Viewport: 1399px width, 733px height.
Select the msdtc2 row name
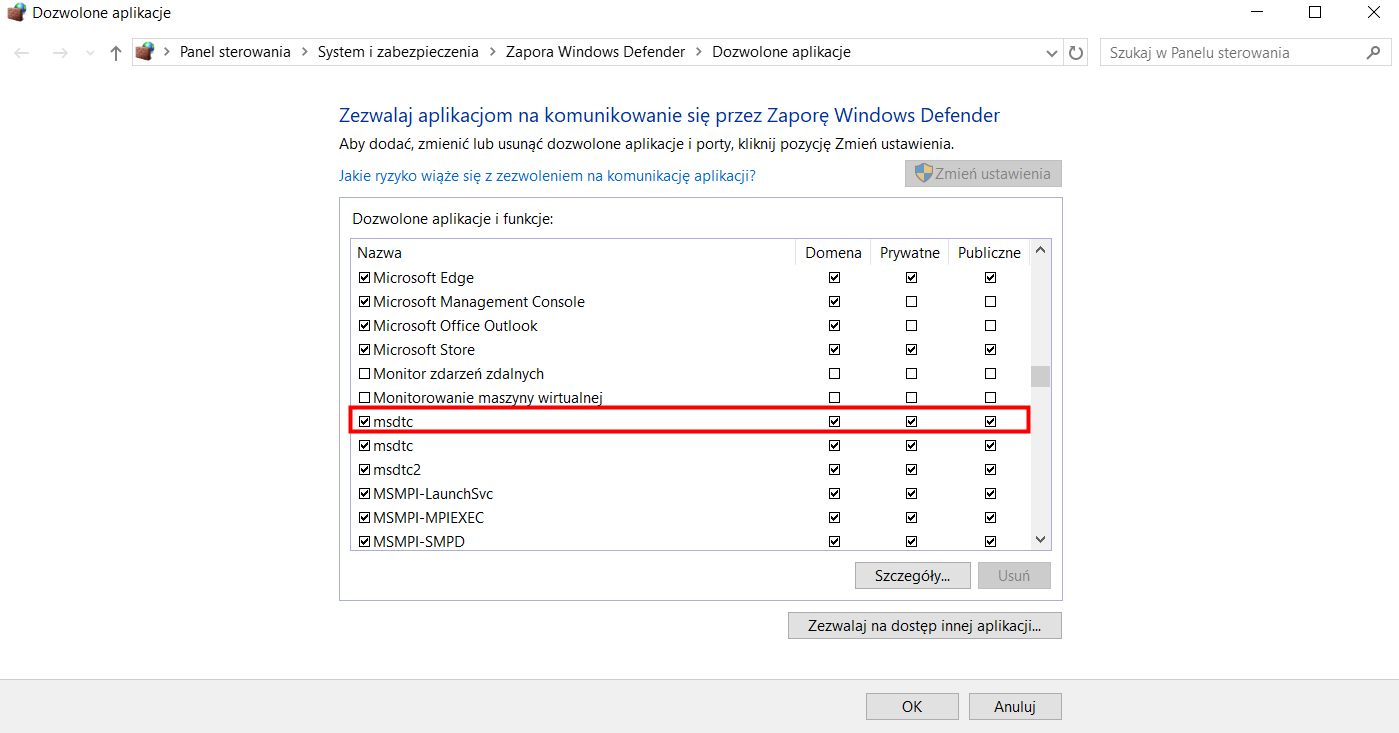pyautogui.click(x=397, y=470)
